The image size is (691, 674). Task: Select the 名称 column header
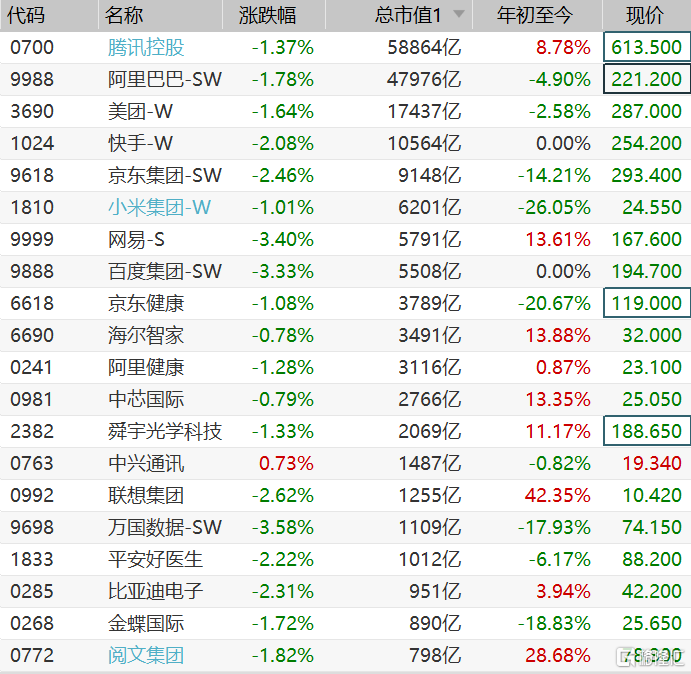[124, 16]
